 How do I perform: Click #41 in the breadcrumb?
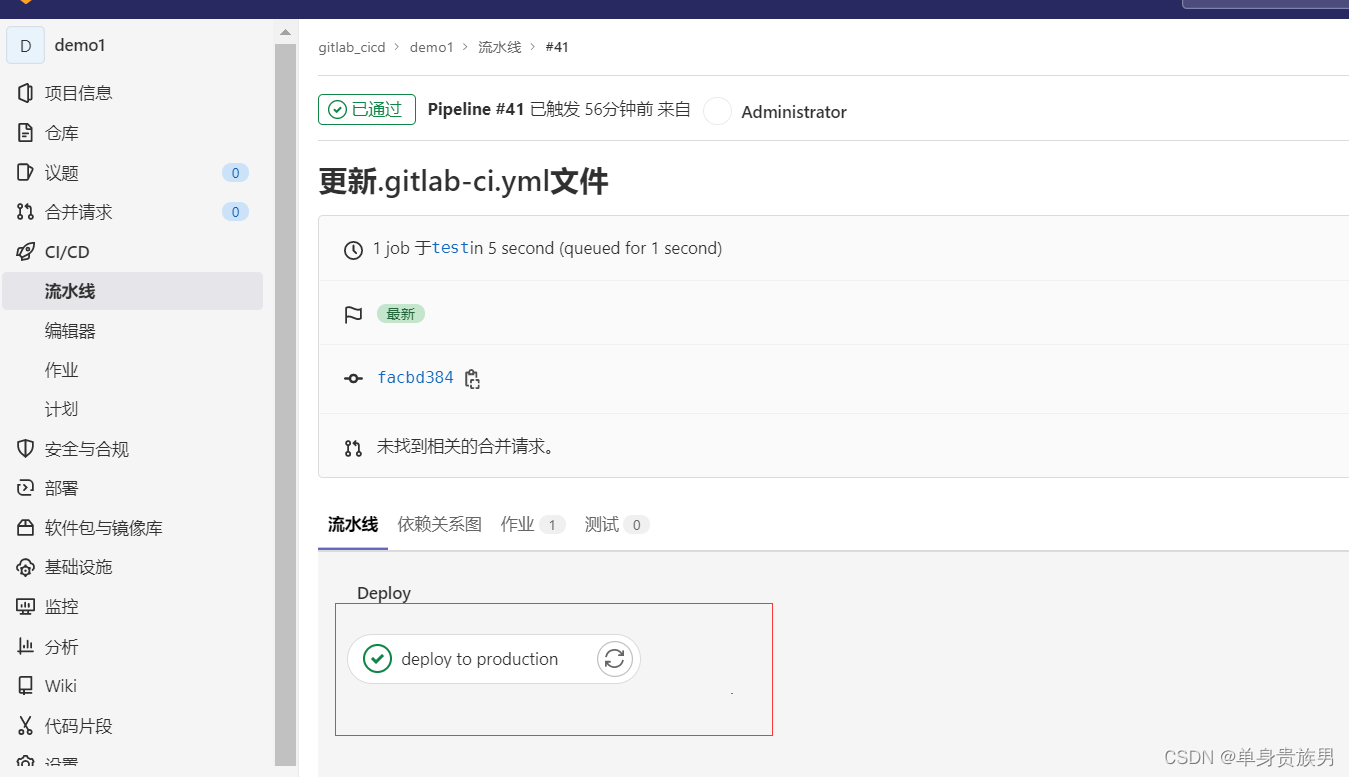(557, 47)
